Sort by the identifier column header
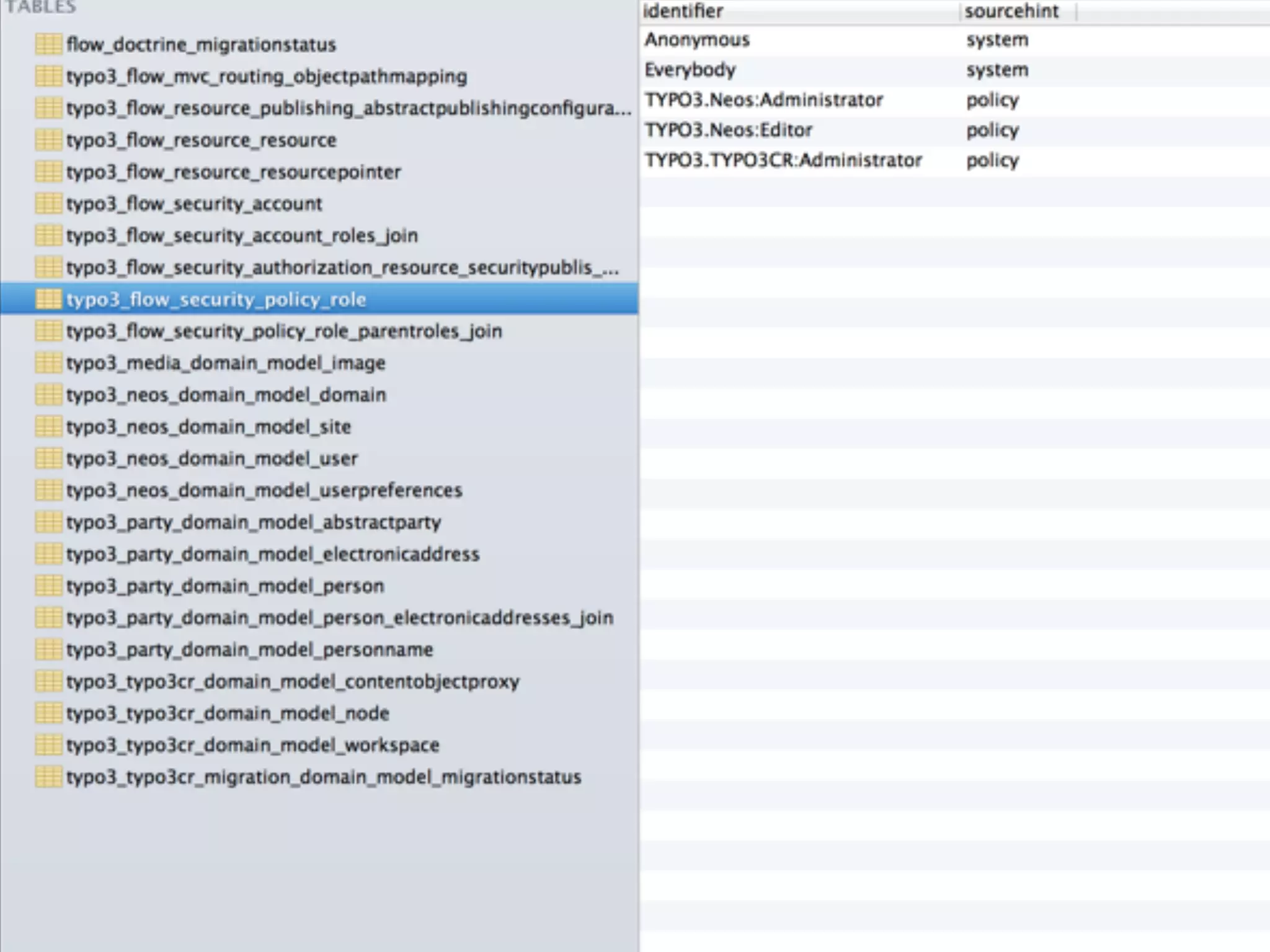 683,11
